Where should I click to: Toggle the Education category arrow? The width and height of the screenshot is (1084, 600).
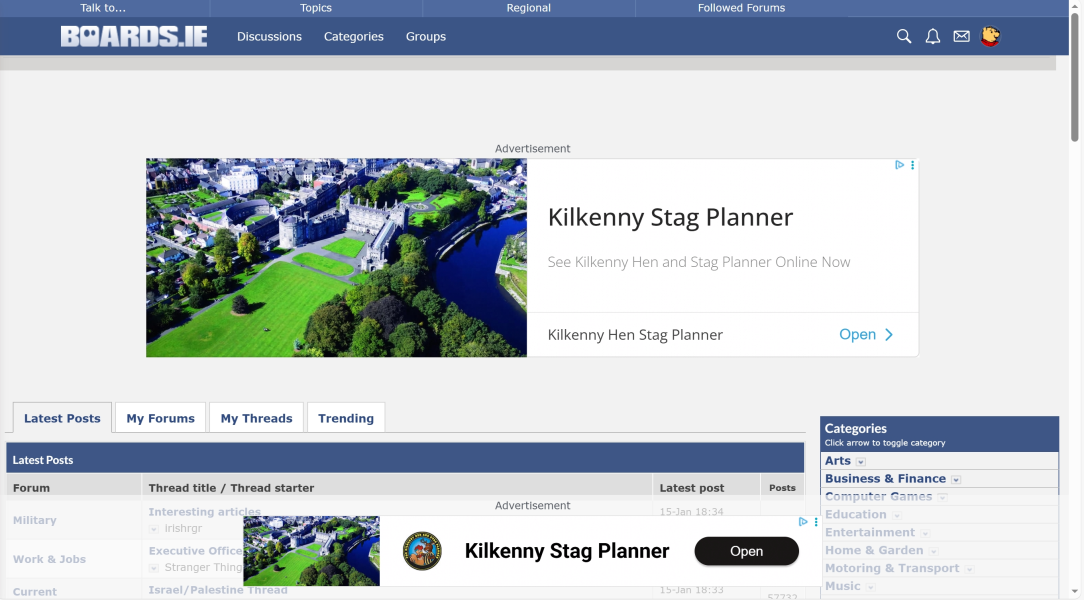point(897,516)
